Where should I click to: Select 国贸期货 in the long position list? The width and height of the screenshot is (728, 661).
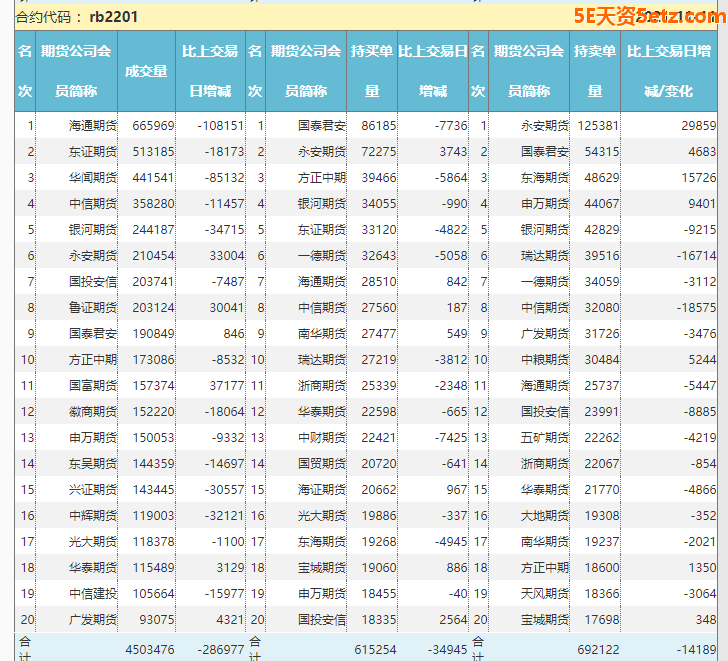[x=322, y=463]
